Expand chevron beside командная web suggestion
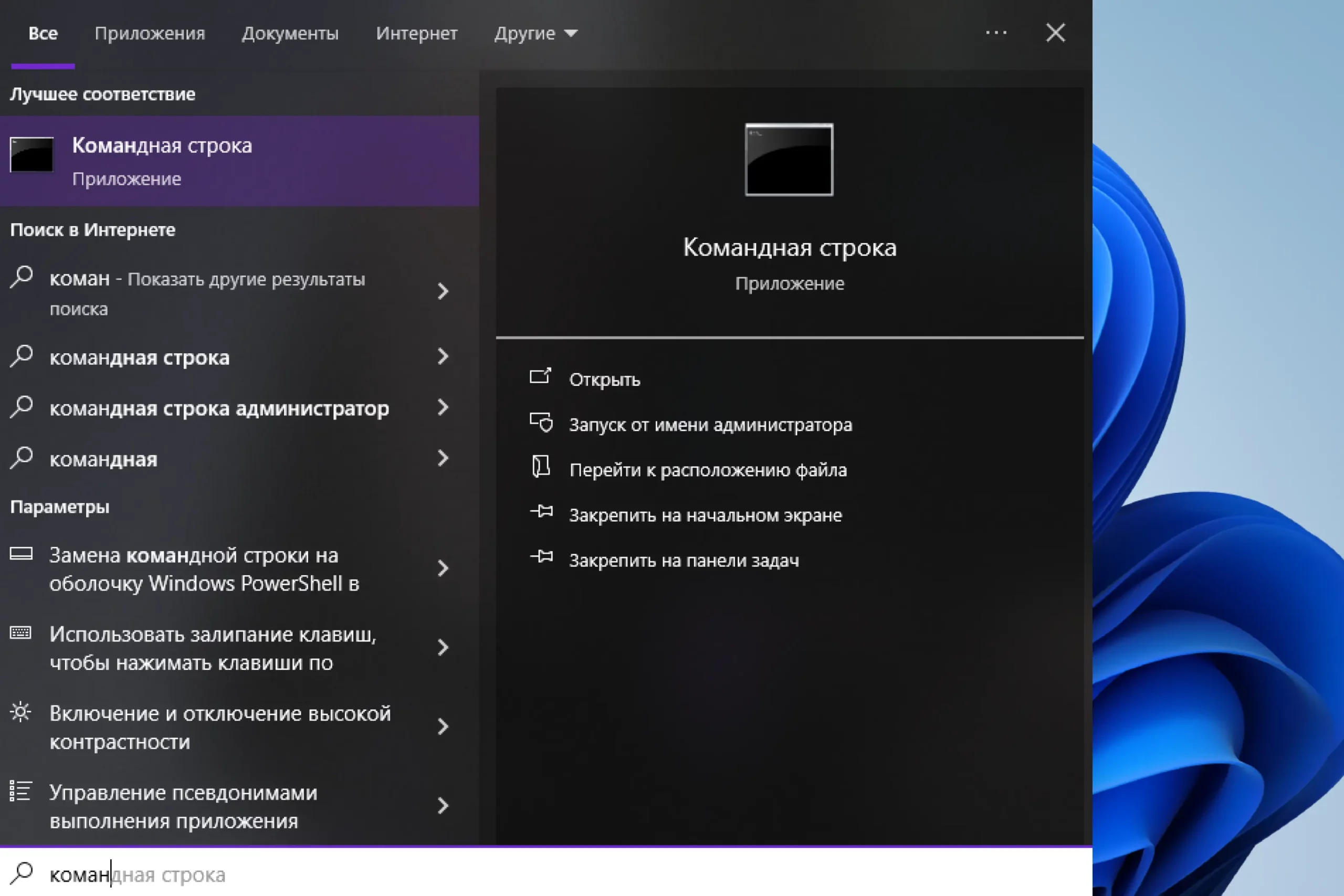 click(443, 458)
